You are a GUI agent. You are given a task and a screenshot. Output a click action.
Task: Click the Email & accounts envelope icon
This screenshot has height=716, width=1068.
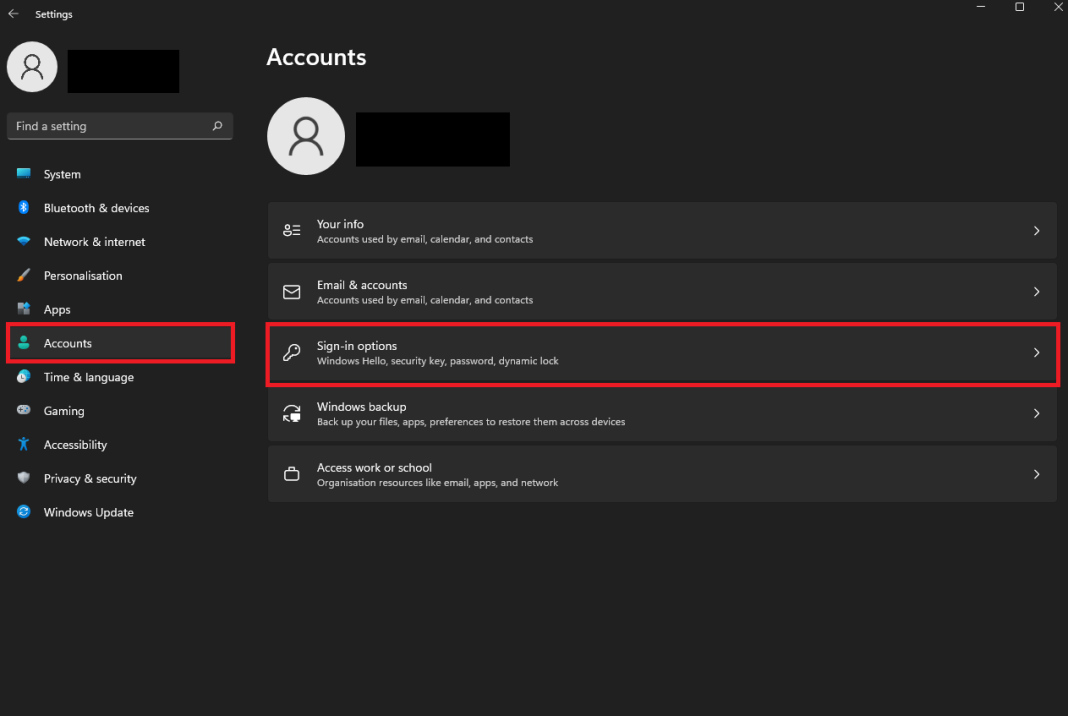coord(291,291)
